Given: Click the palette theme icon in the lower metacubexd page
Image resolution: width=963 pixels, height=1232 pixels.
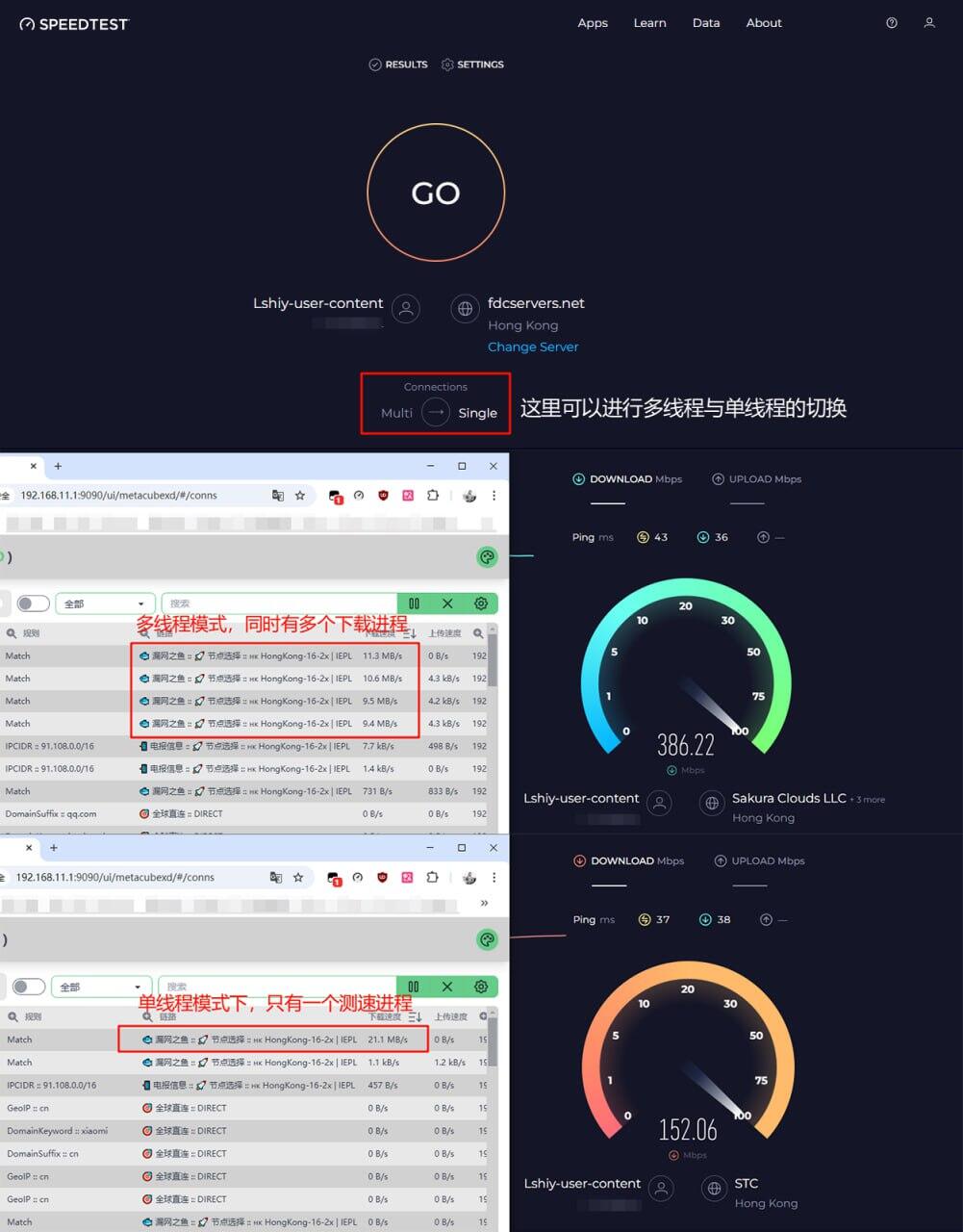Looking at the screenshot, I should point(488,939).
